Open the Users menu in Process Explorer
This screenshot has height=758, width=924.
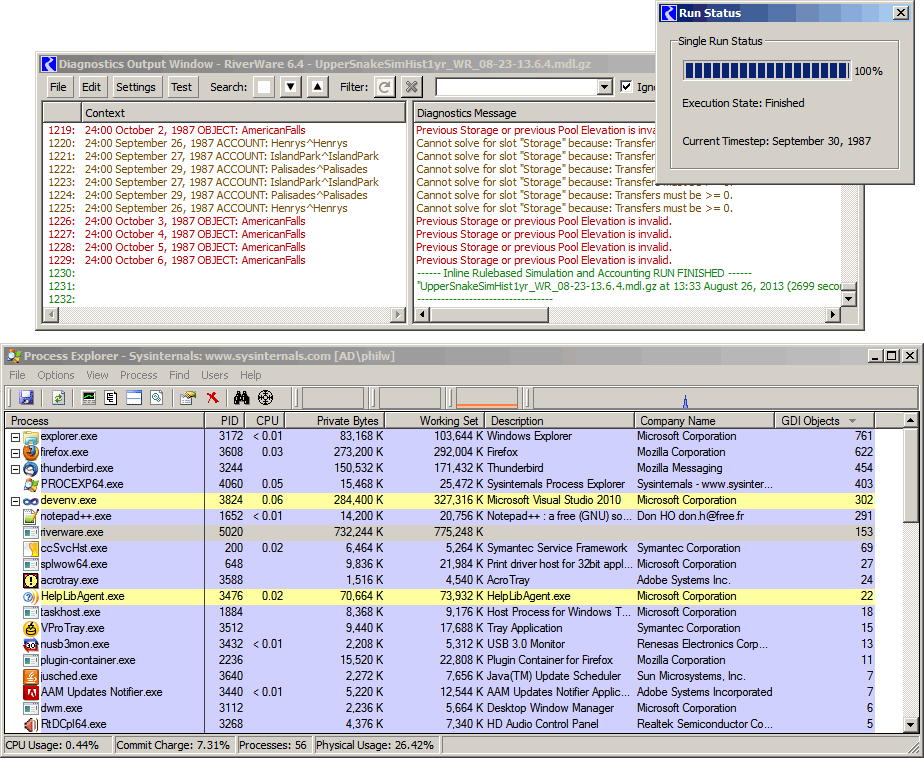[214, 375]
